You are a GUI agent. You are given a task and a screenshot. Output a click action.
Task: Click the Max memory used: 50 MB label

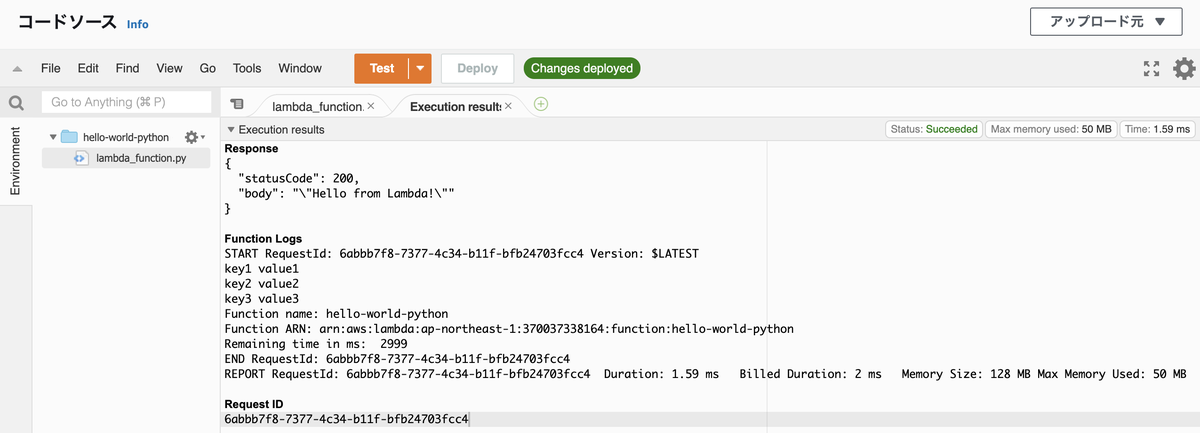tap(1051, 130)
